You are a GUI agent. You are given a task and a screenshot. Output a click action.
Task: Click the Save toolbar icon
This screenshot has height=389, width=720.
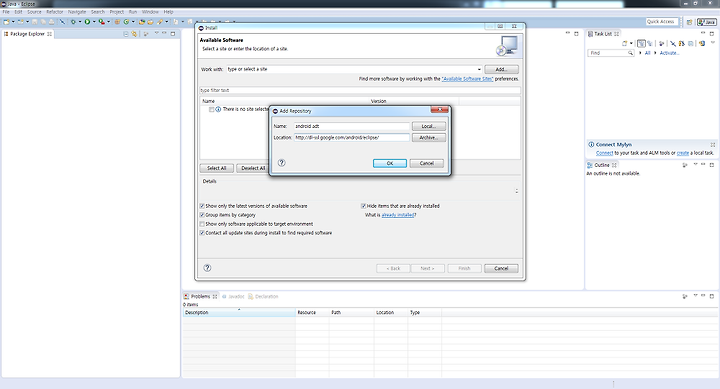(34, 22)
